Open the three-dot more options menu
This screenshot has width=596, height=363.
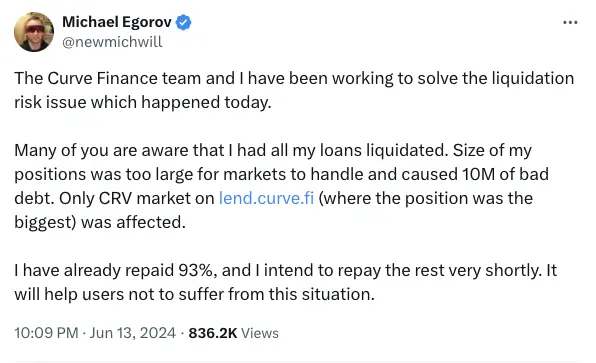coord(570,23)
